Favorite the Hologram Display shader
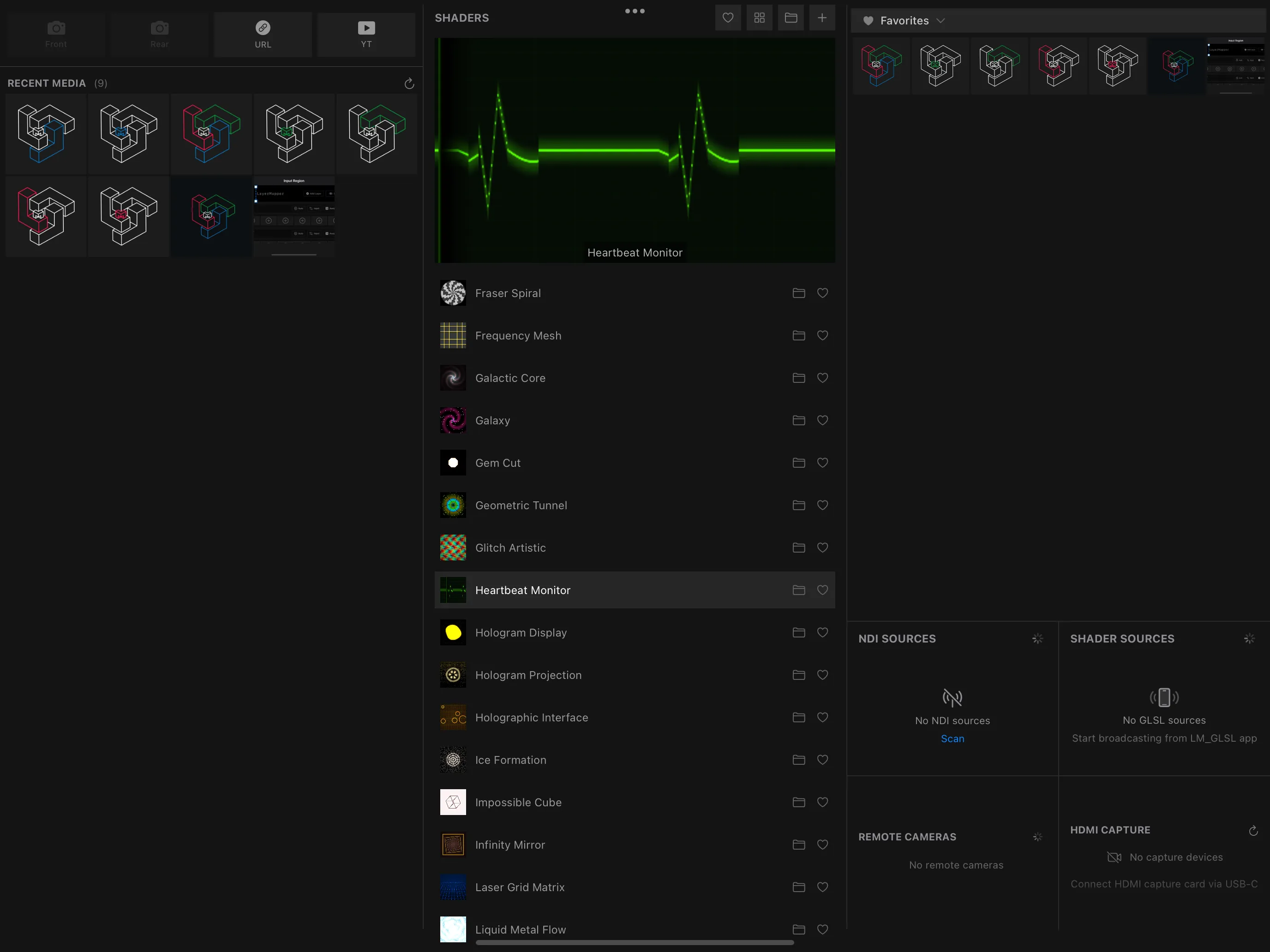The width and height of the screenshot is (1270, 952). (x=822, y=633)
